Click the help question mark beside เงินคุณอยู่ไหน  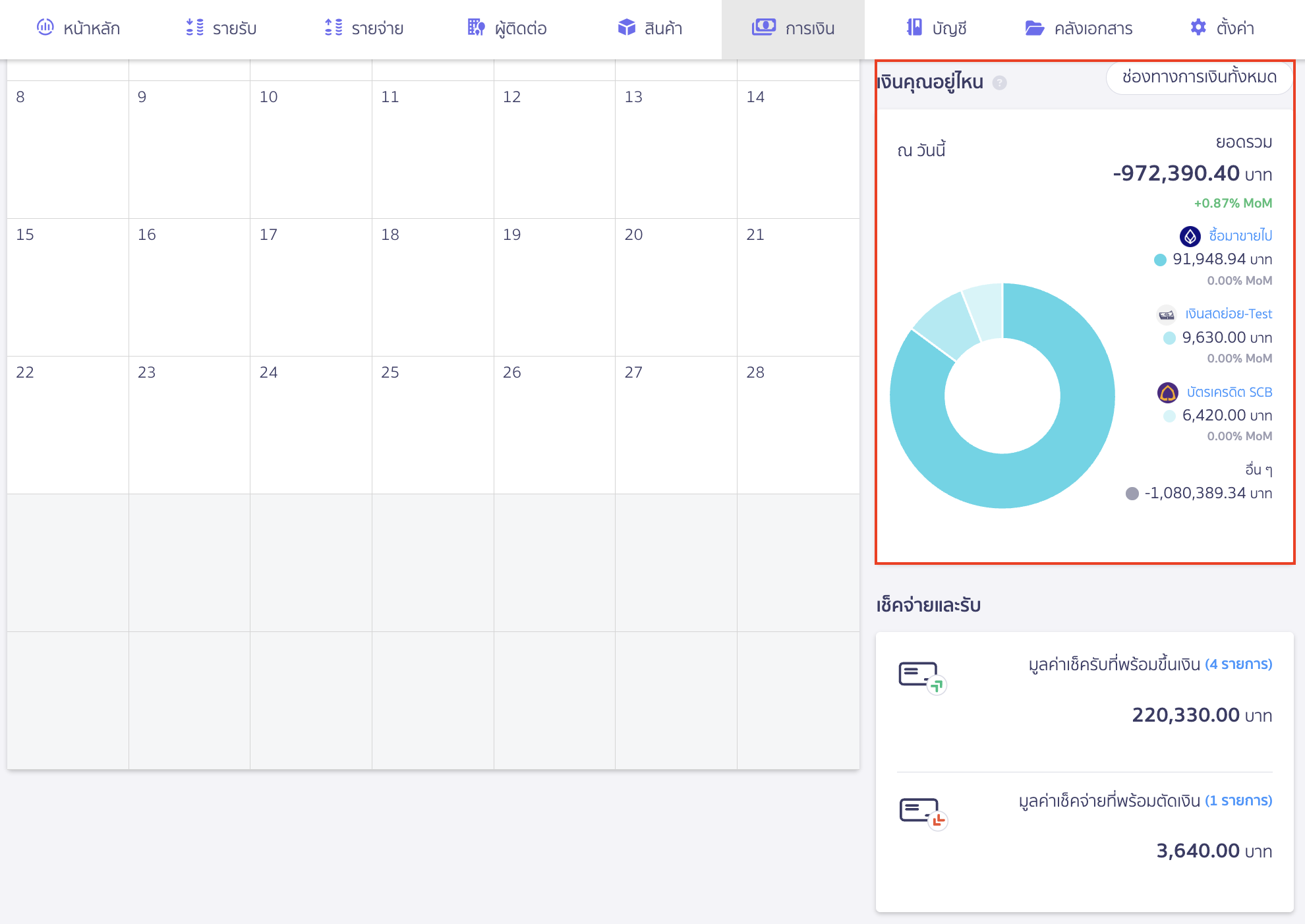[999, 83]
